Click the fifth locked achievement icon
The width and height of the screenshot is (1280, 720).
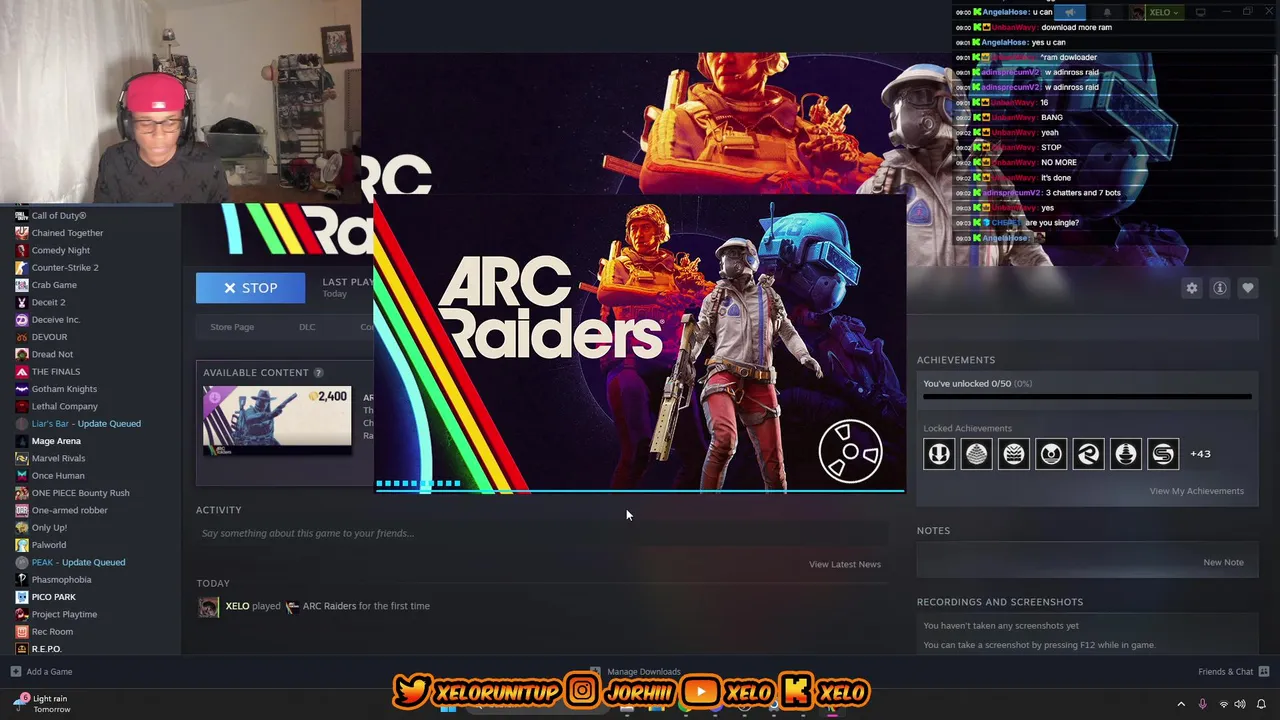pos(1088,454)
